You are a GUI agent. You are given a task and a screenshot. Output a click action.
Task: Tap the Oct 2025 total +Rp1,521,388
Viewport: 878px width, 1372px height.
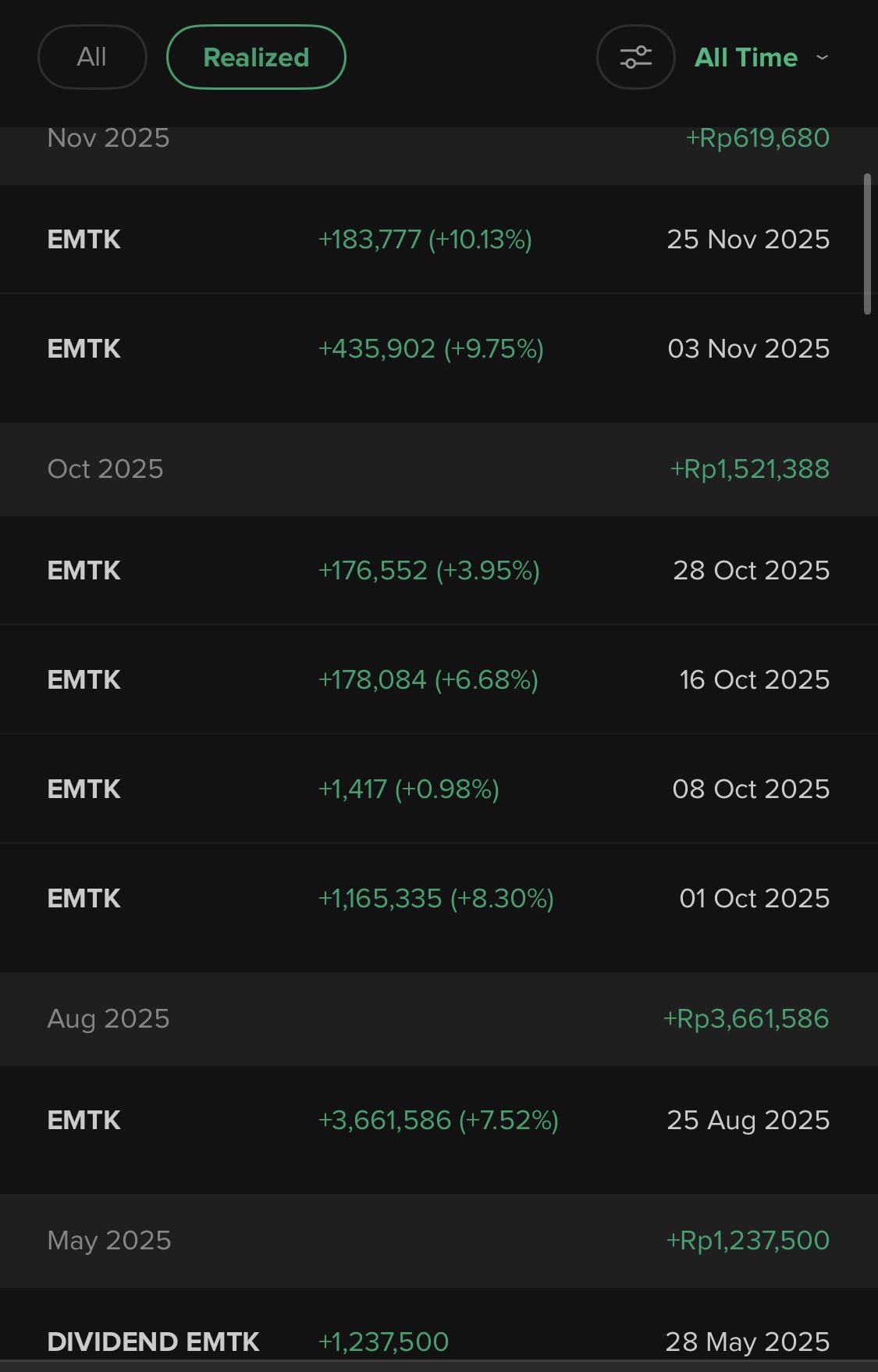(749, 469)
